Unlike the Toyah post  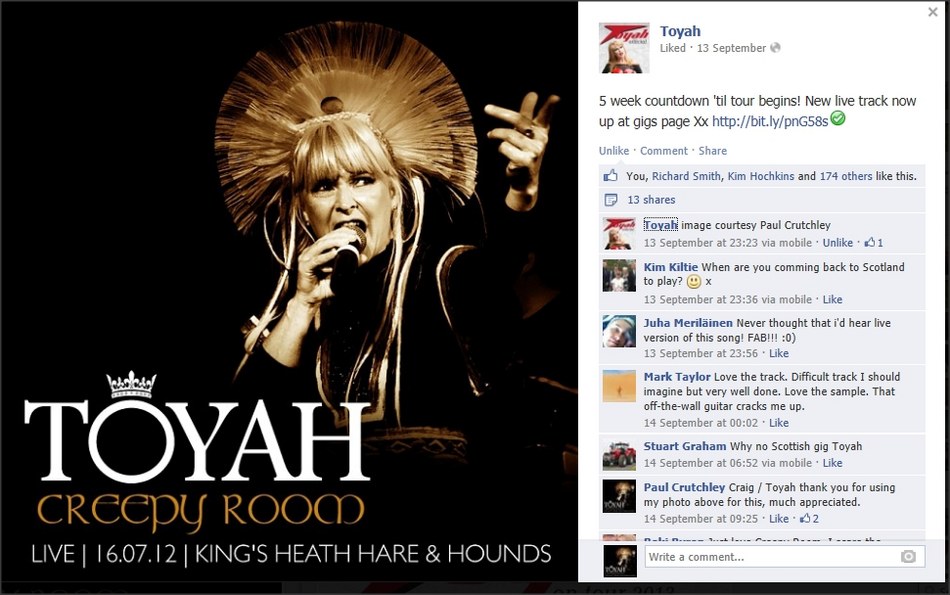point(614,151)
